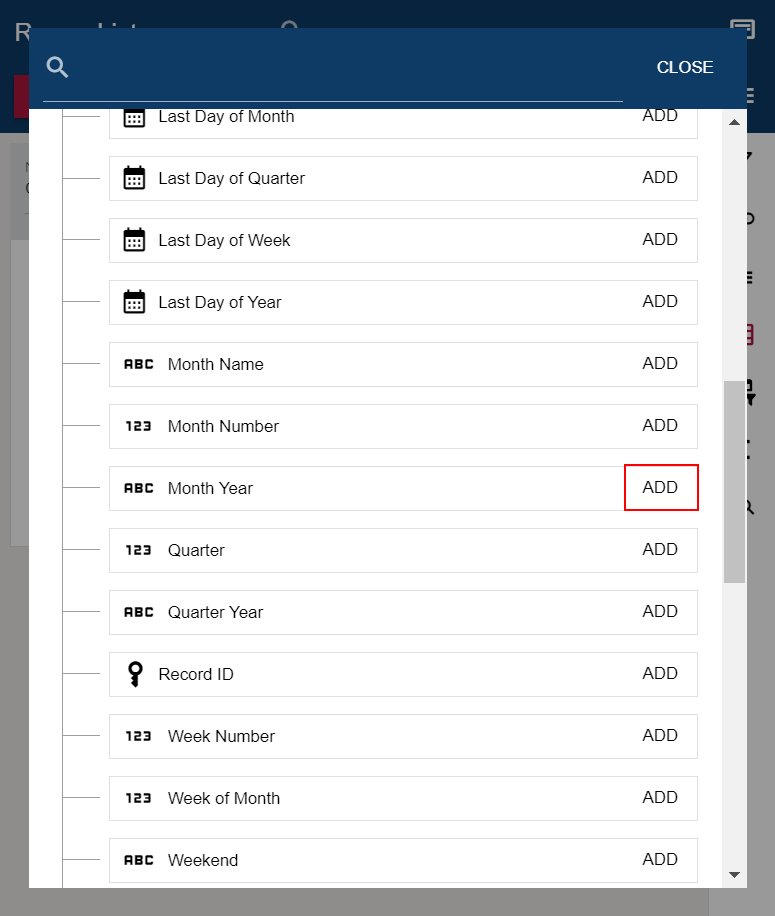
Task: Click the search magnifier icon in dialog header
Action: pyautogui.click(x=57, y=67)
